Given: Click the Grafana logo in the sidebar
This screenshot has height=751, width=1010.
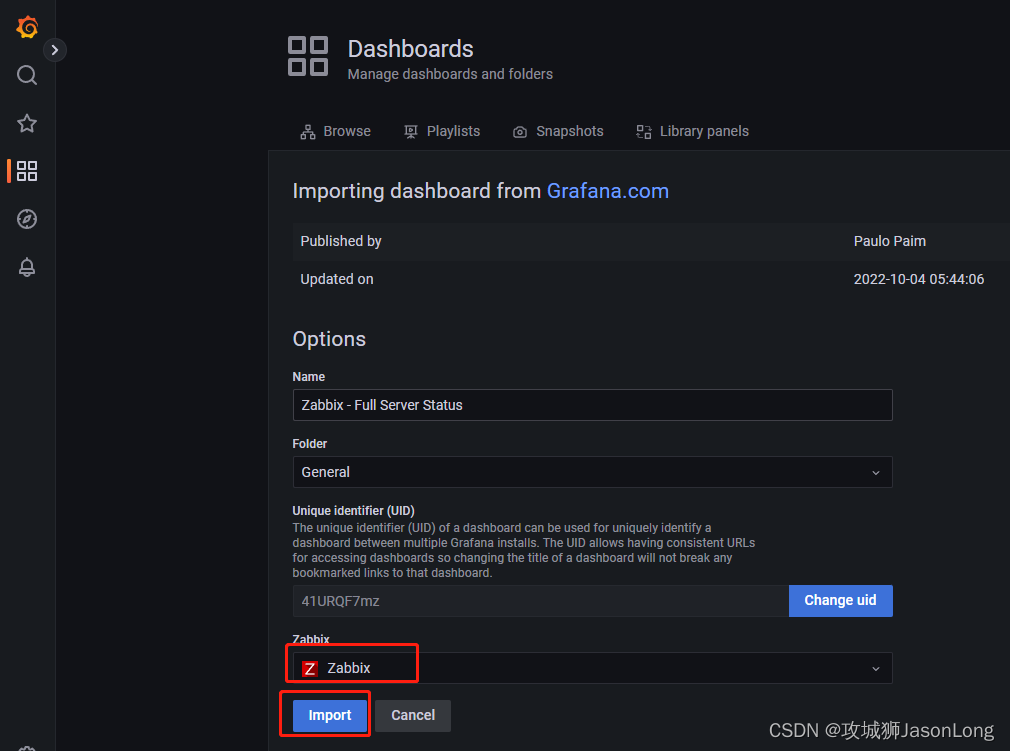Looking at the screenshot, I should 27,27.
